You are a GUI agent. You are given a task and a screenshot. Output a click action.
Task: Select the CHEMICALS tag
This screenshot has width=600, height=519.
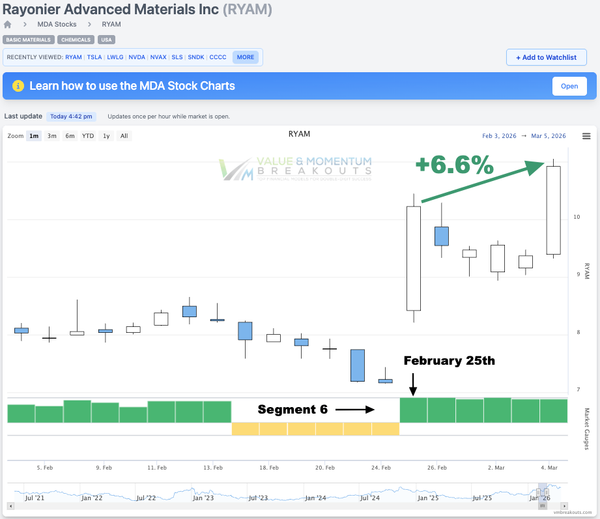76,40
